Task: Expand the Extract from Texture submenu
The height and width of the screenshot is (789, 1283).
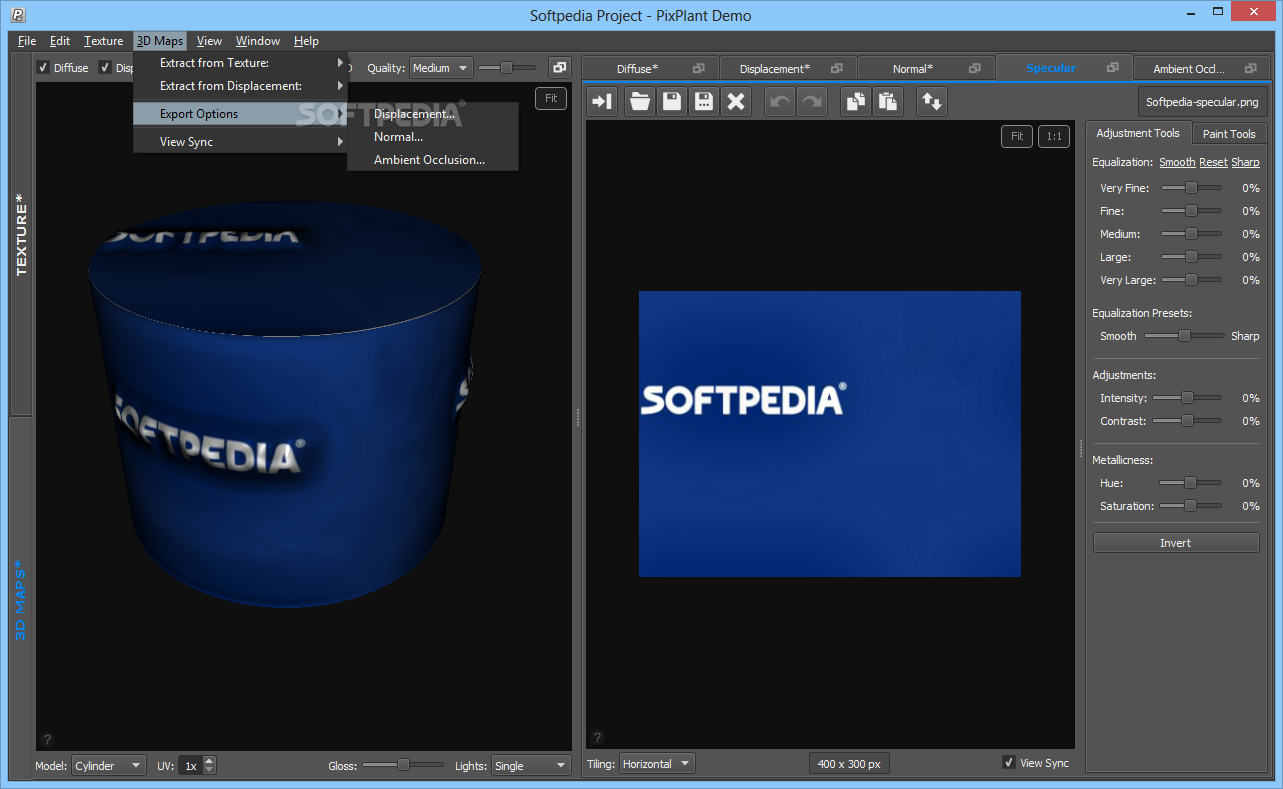Action: tap(240, 63)
